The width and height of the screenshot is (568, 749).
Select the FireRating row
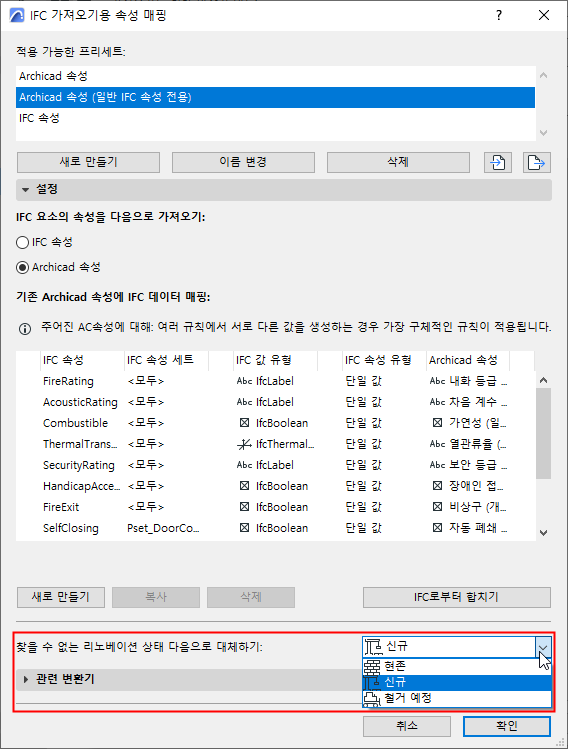[275, 381]
